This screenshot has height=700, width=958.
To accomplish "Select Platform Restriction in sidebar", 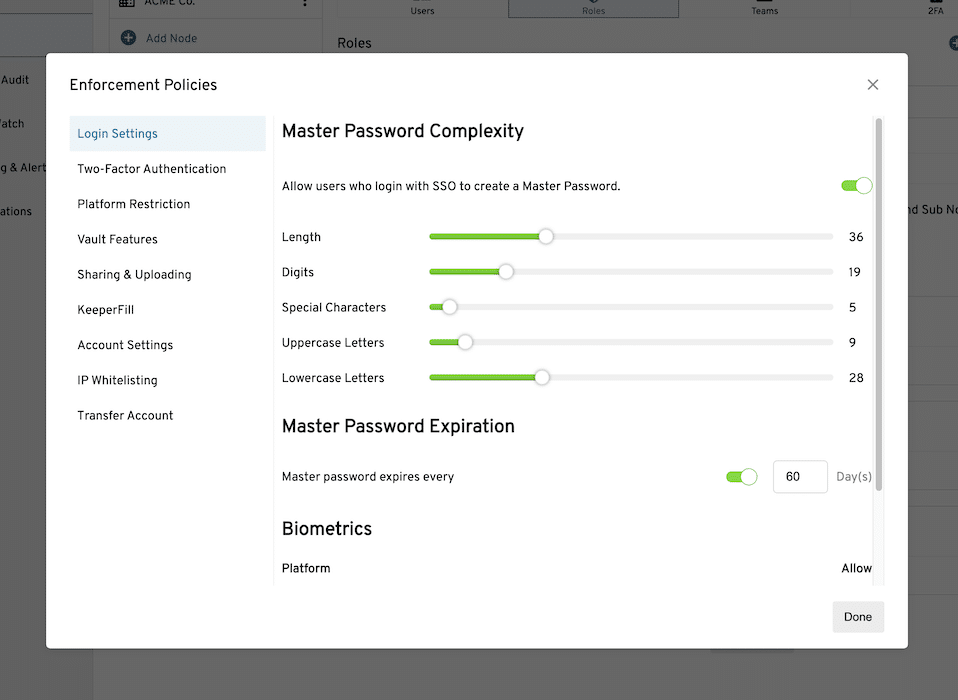I will click(x=134, y=204).
